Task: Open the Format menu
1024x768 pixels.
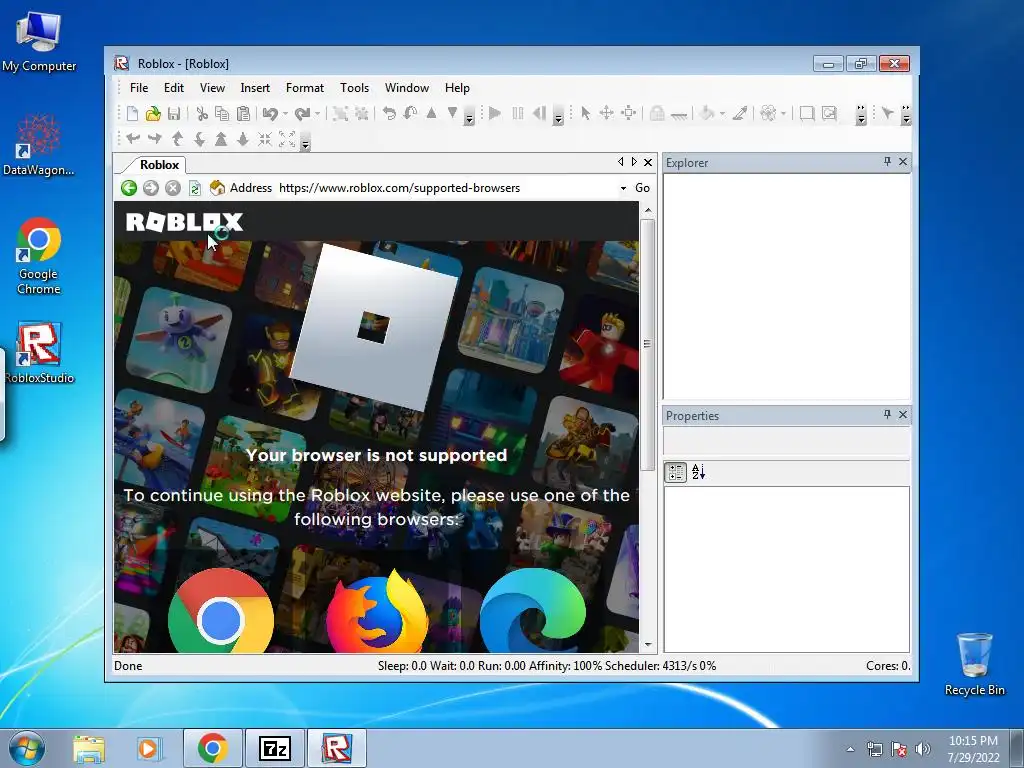Action: point(304,88)
